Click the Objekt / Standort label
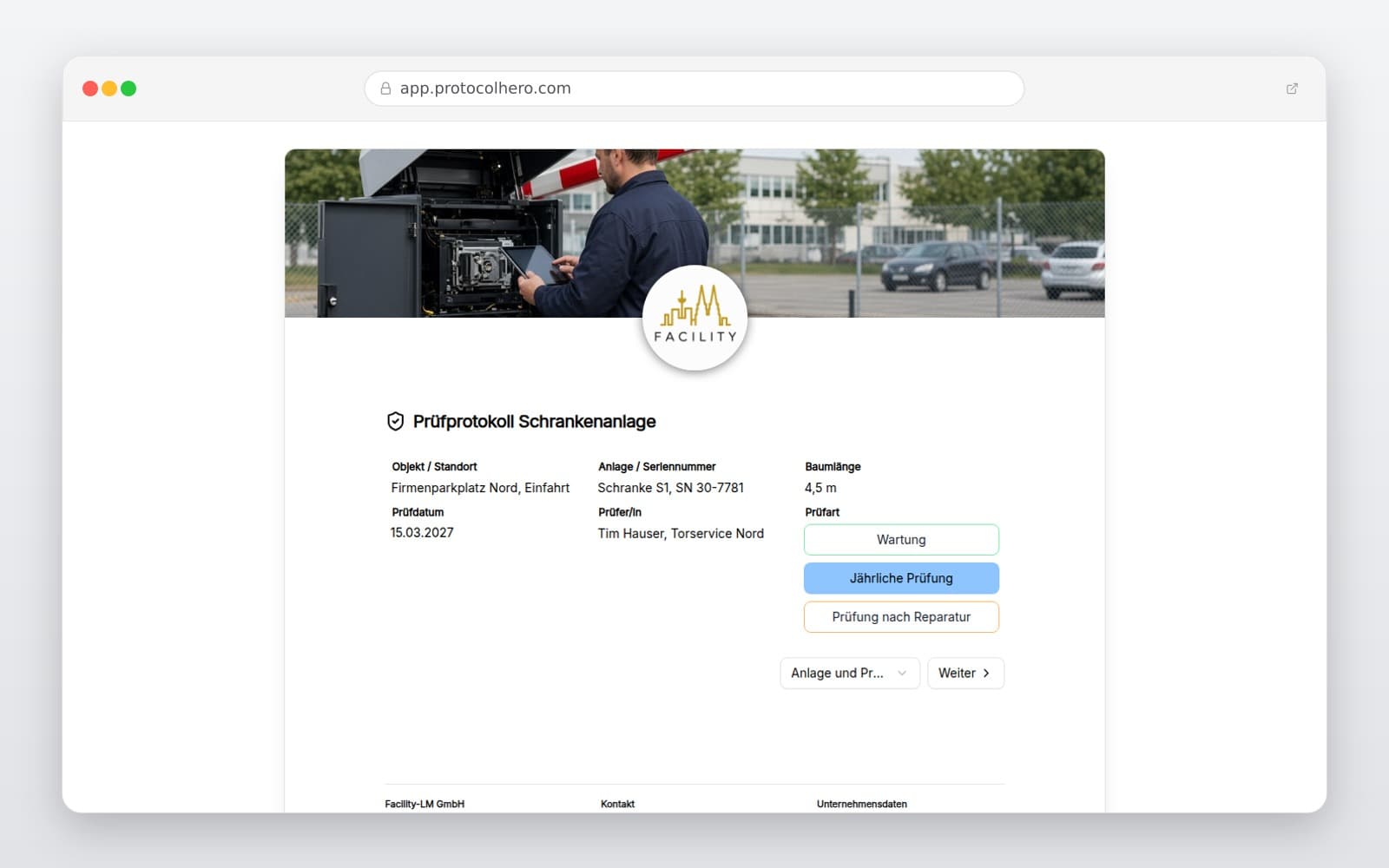Viewport: 1389px width, 868px height. [434, 467]
